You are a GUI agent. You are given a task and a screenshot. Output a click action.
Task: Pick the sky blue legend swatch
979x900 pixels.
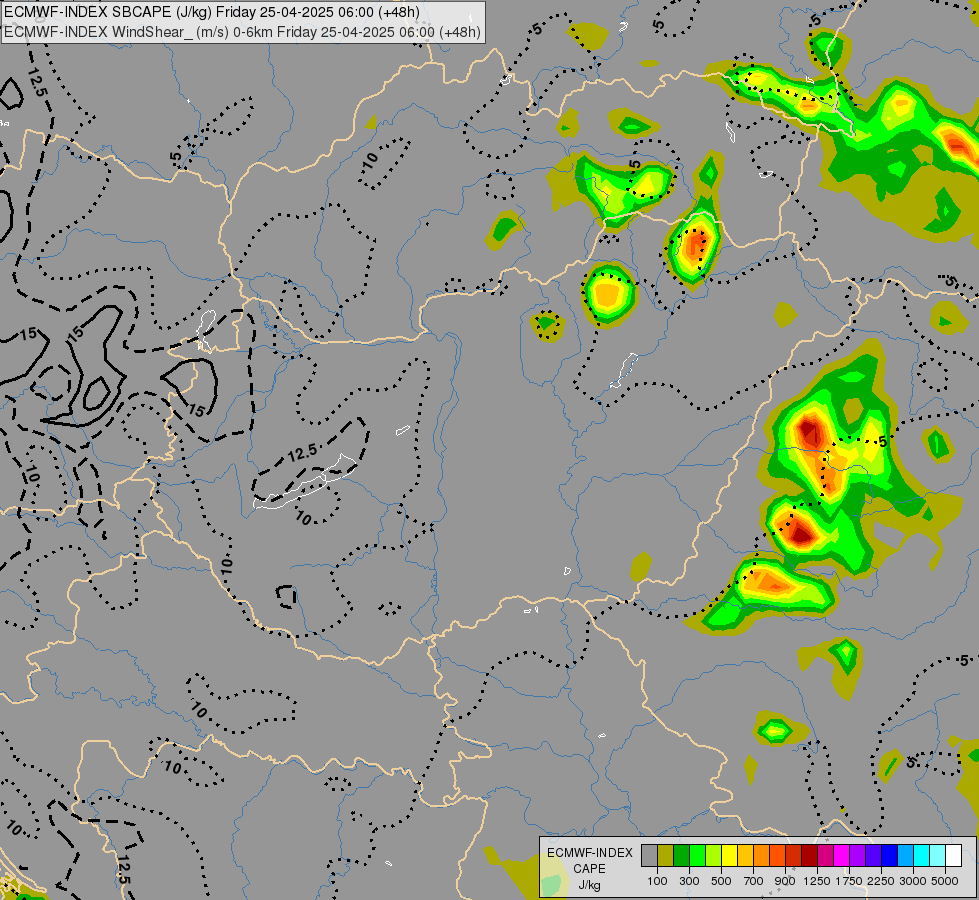905,856
